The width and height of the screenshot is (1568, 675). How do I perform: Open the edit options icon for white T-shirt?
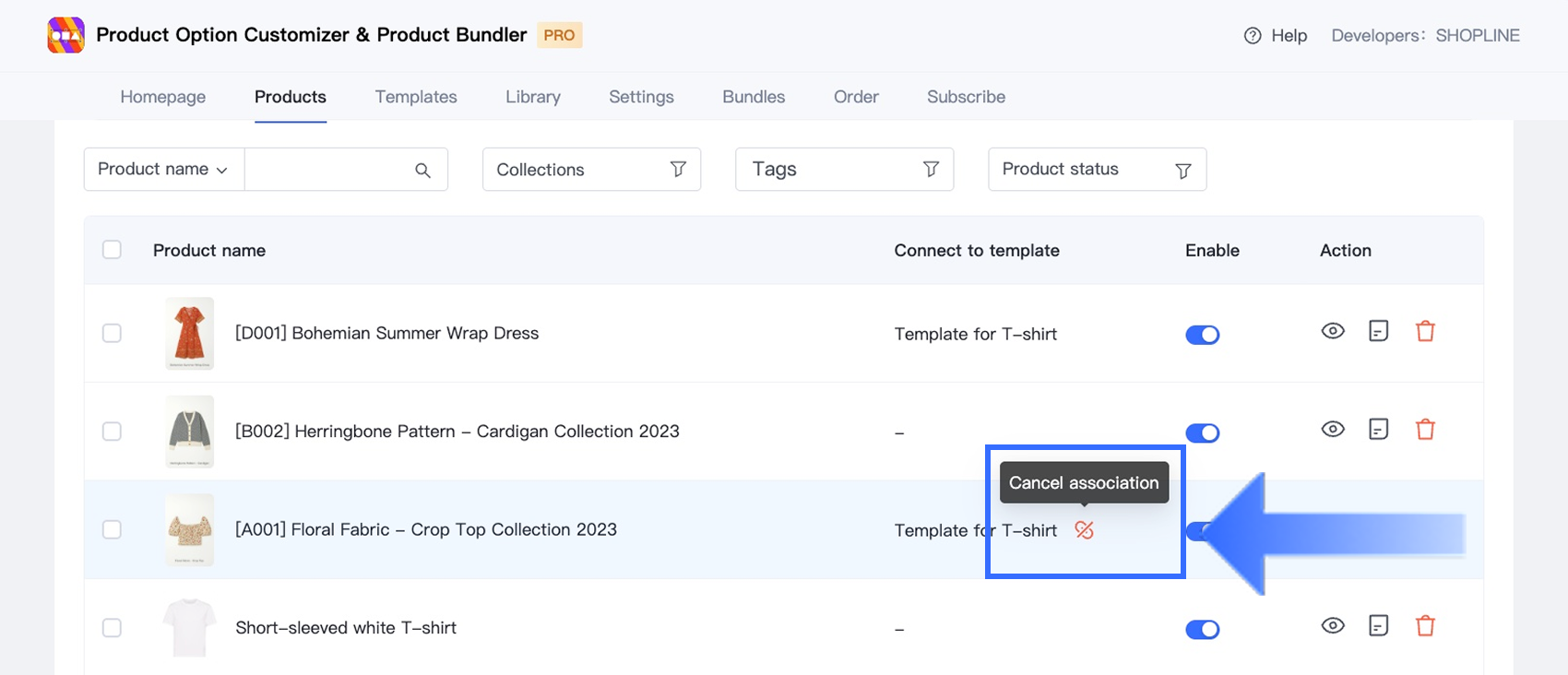coord(1378,626)
